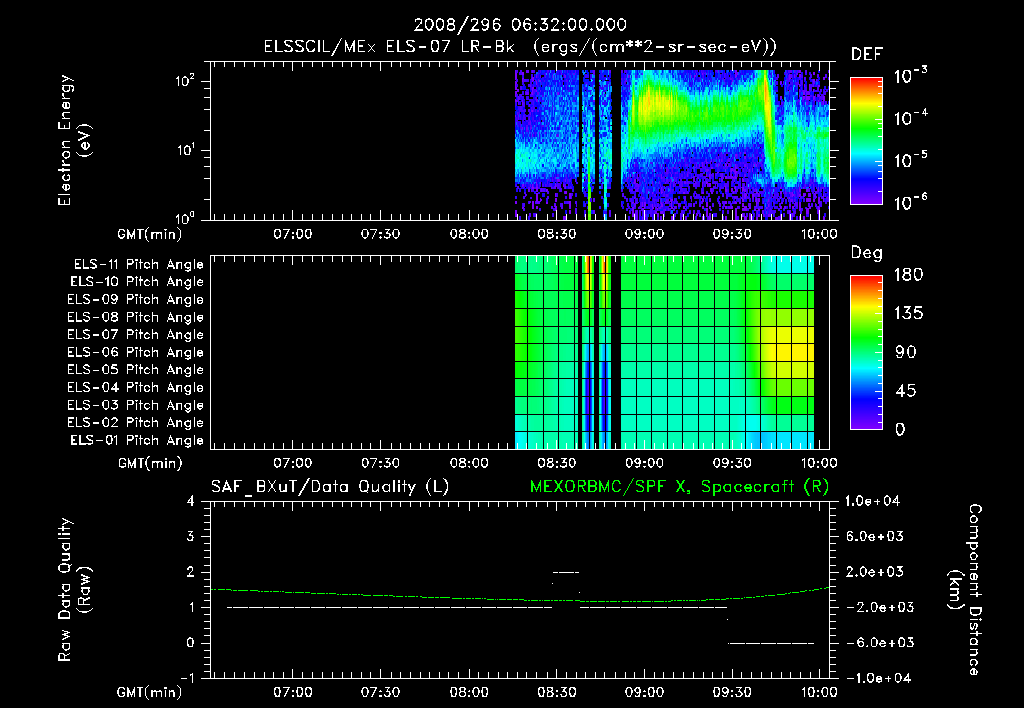Click the 45 value on Deg scale
Screen dimensions: 1024x708
(905, 391)
